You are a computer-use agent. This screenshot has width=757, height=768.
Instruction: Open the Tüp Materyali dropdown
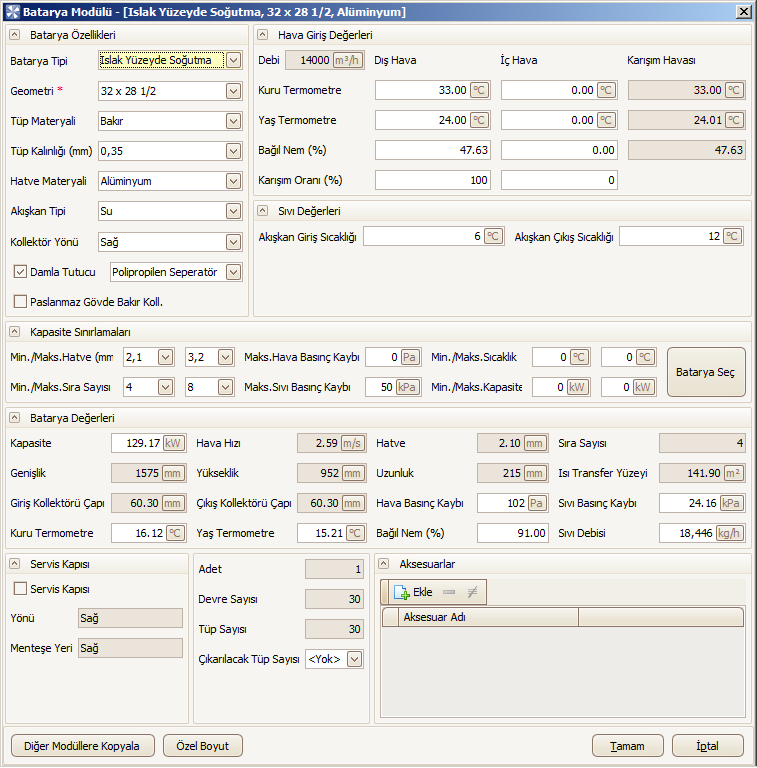pos(234,121)
